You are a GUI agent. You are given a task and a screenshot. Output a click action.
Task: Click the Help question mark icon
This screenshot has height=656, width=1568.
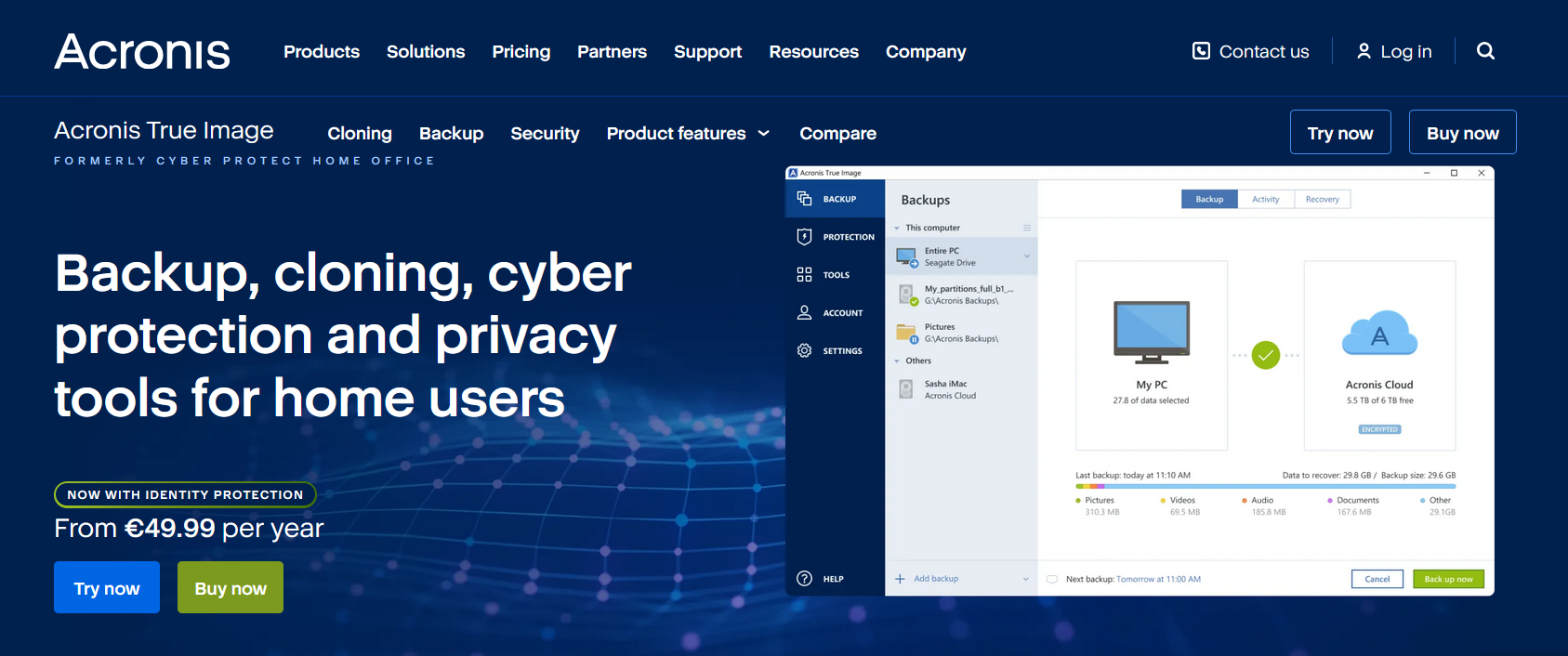pos(805,579)
